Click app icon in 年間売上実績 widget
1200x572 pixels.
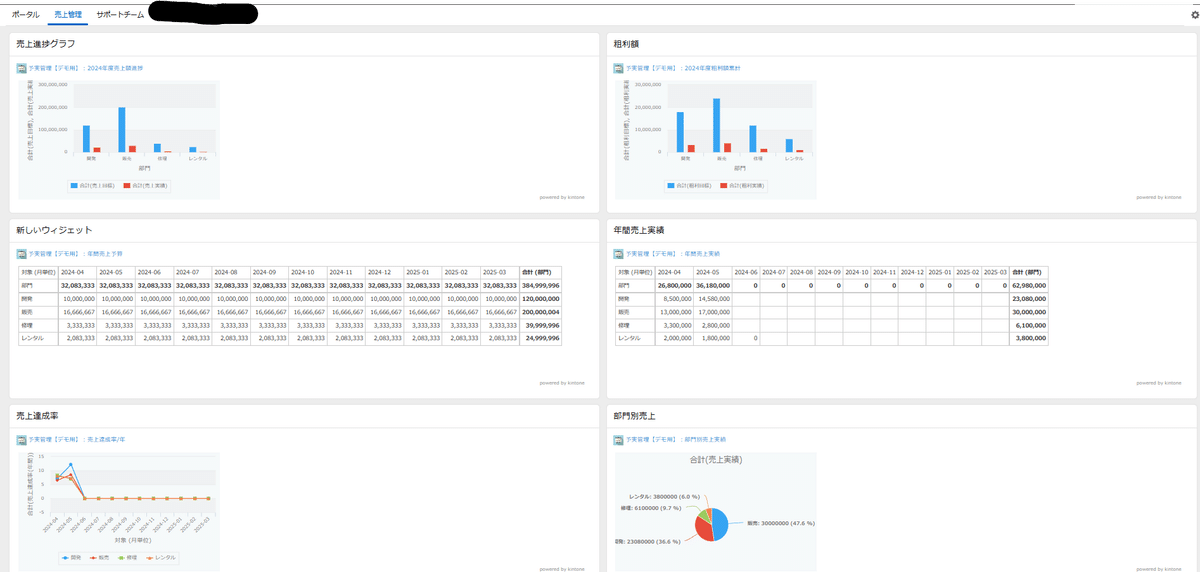click(x=619, y=254)
